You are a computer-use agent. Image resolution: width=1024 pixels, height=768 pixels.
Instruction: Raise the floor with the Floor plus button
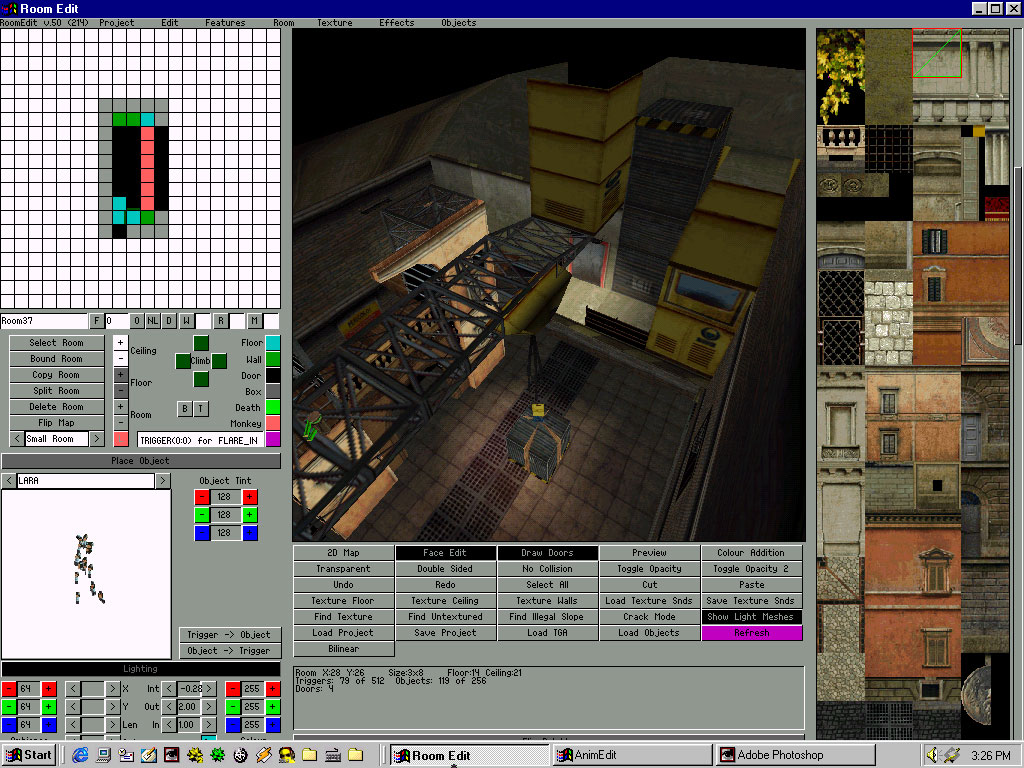[121, 375]
